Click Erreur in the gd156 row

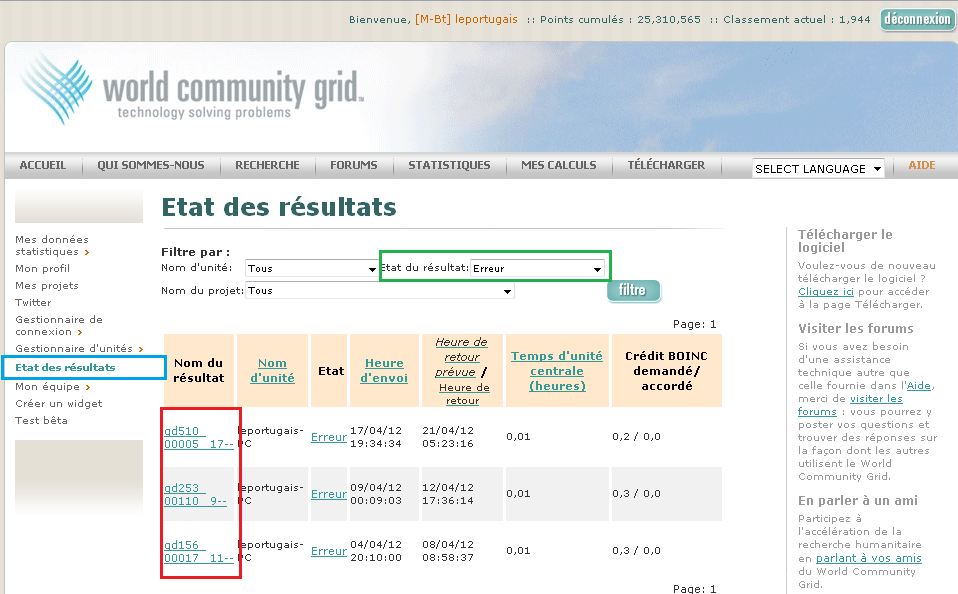[x=329, y=551]
